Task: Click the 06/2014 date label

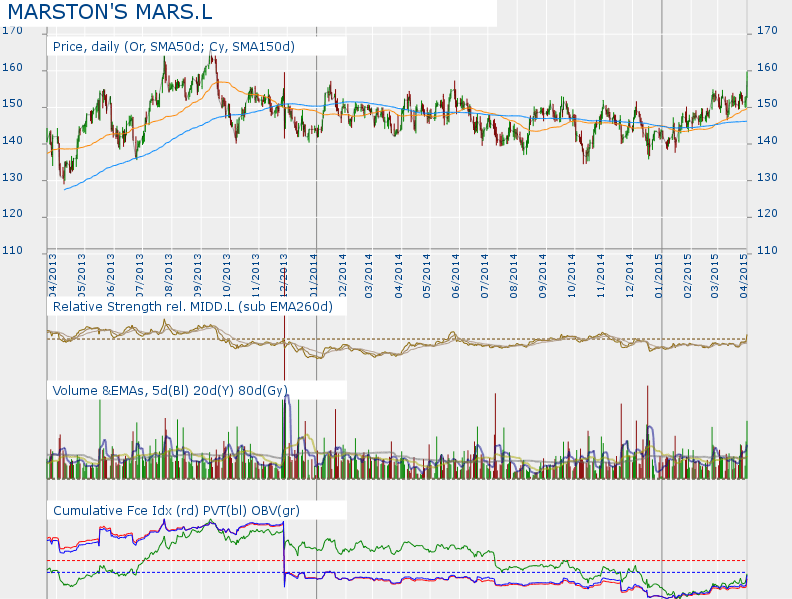Action: click(x=456, y=276)
